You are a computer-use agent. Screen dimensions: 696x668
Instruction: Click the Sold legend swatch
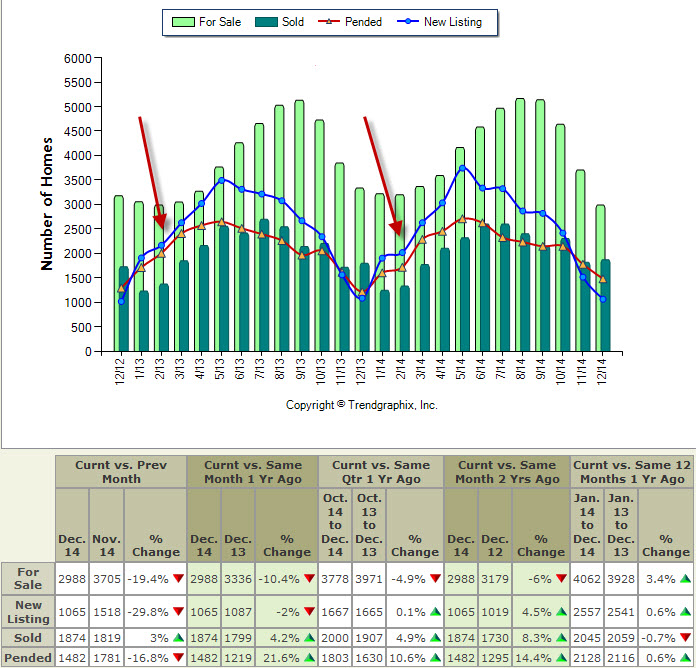(x=266, y=22)
